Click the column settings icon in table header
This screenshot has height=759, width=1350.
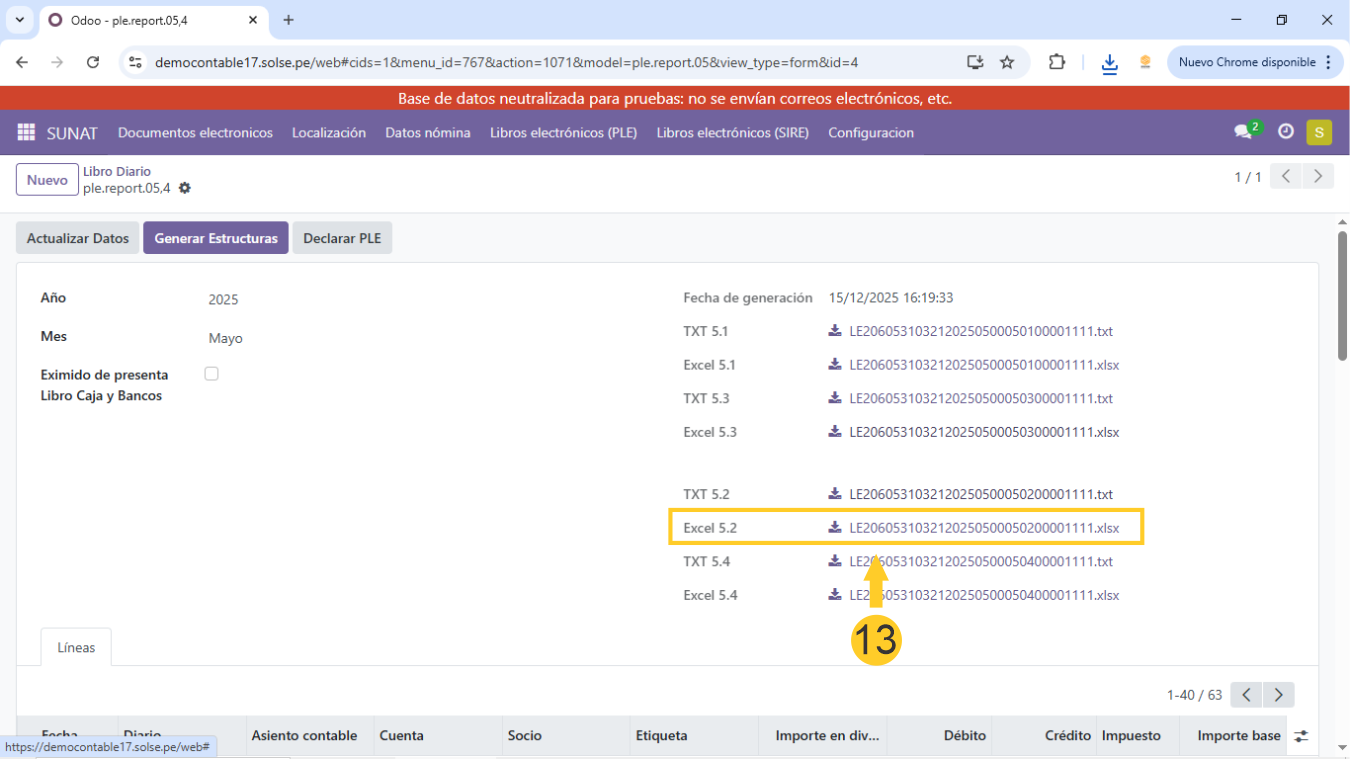pyautogui.click(x=1300, y=736)
